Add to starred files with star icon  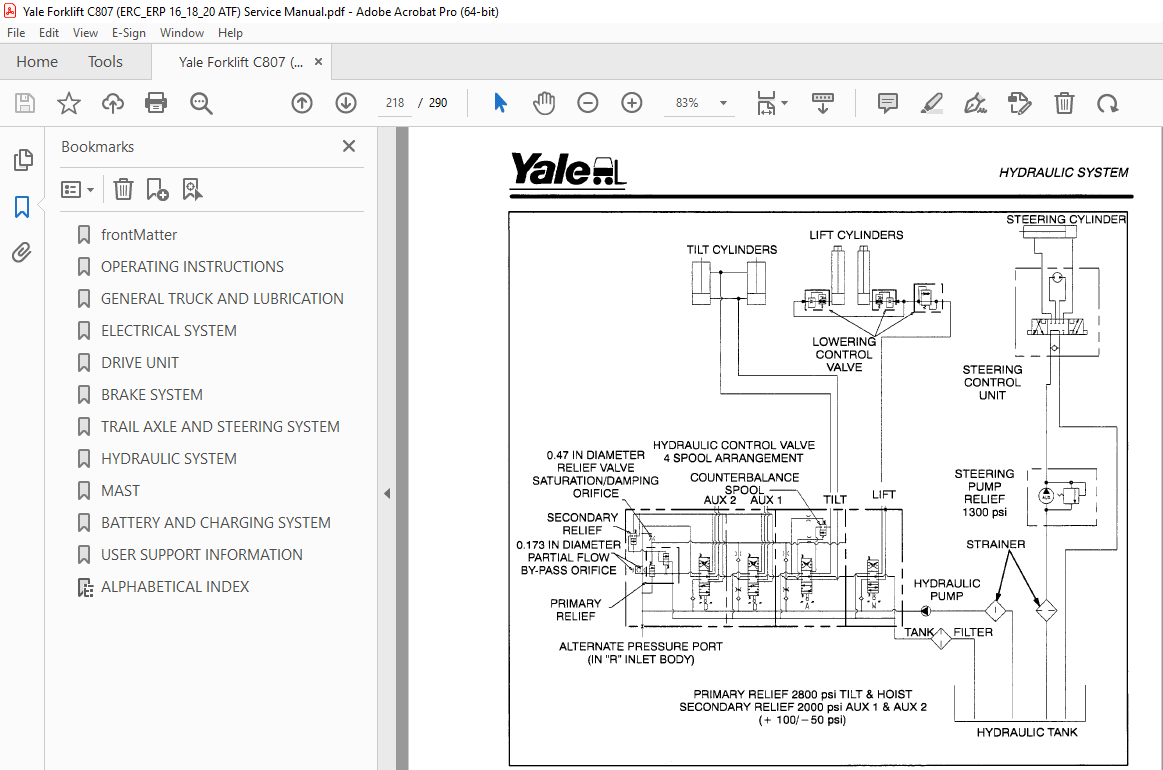69,103
